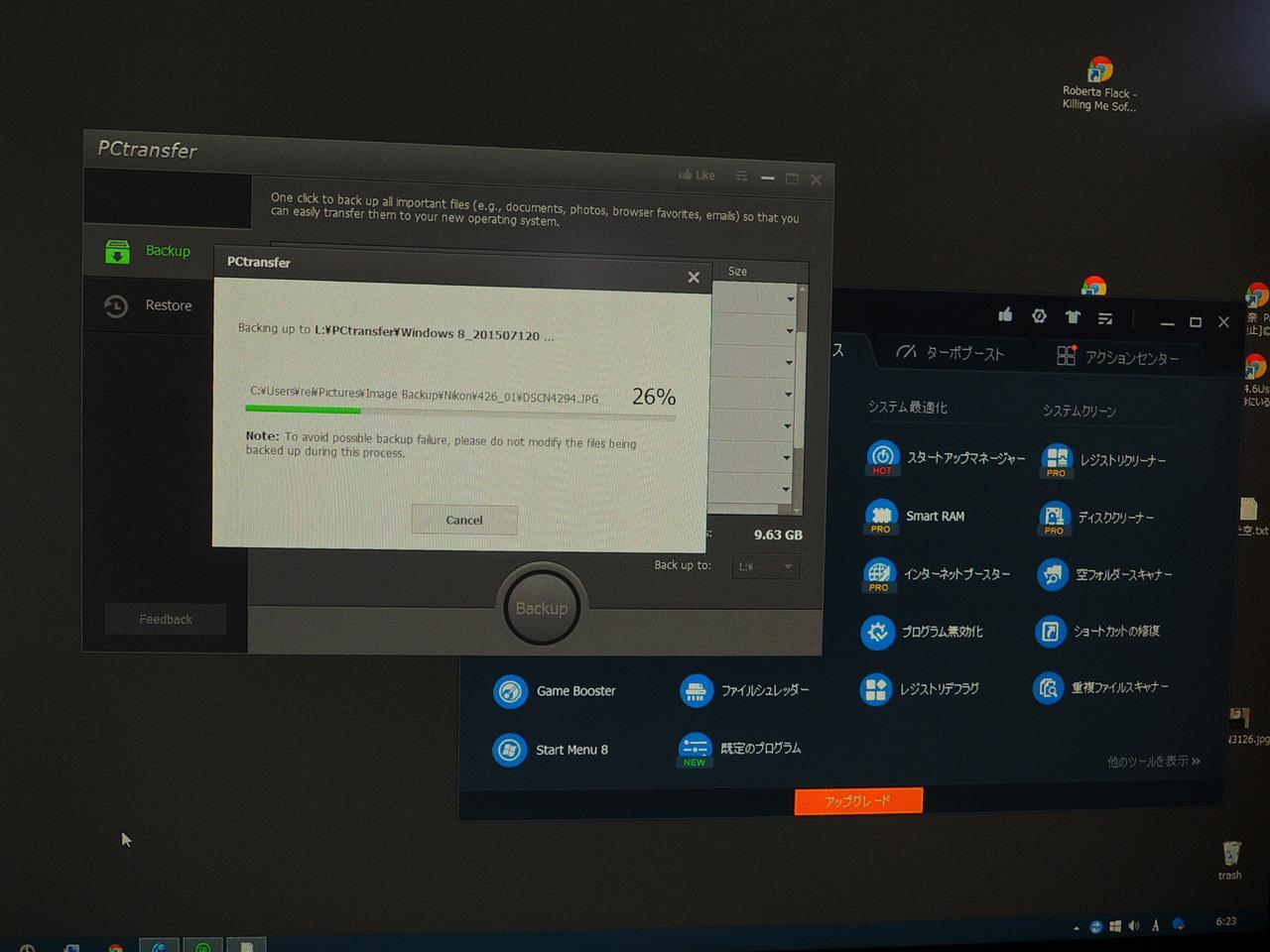Expand the seventh row dropdown arrow in the PCtransfer file list
Screen dimensions: 1270x952
click(787, 489)
